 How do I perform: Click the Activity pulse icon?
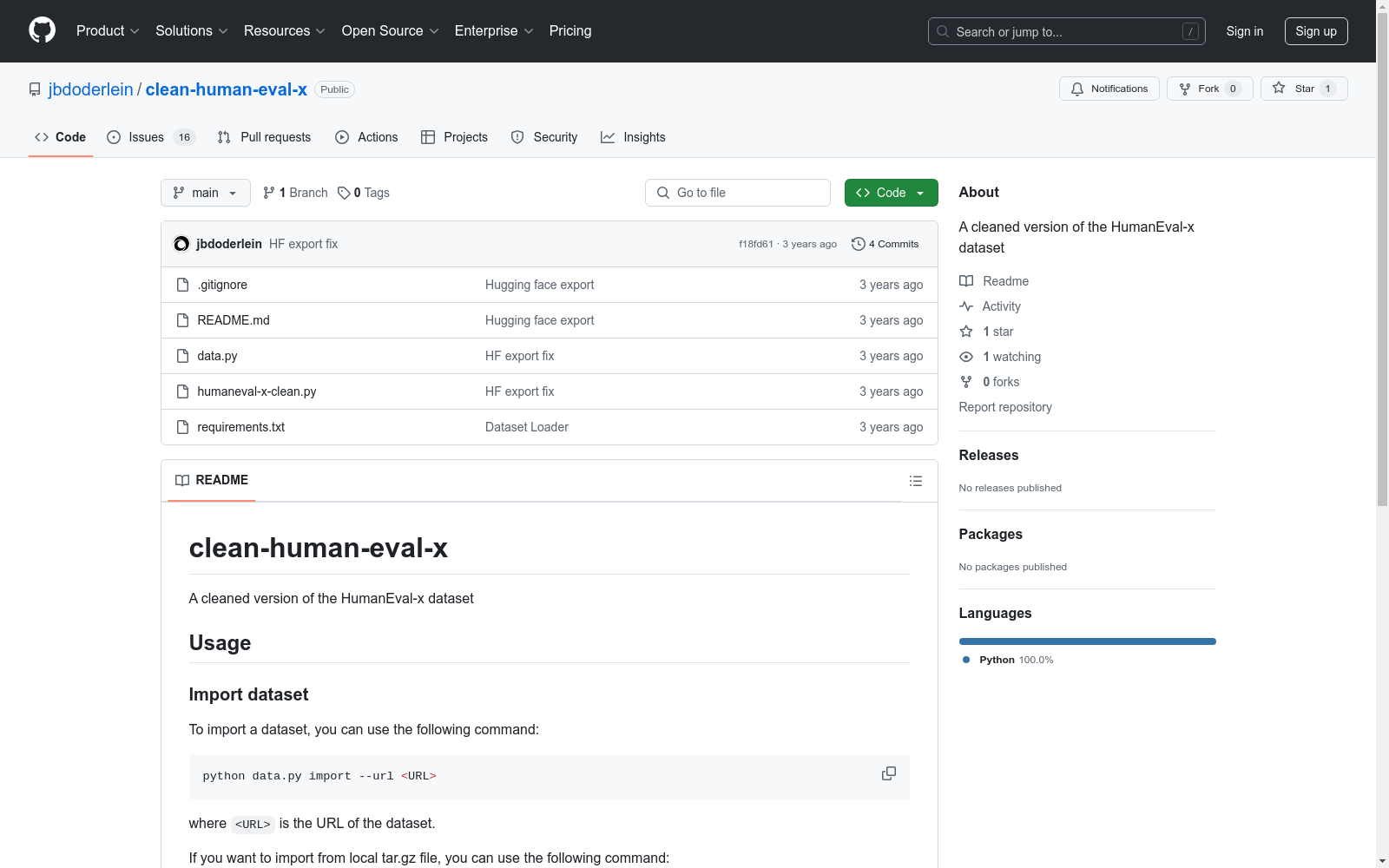[966, 306]
